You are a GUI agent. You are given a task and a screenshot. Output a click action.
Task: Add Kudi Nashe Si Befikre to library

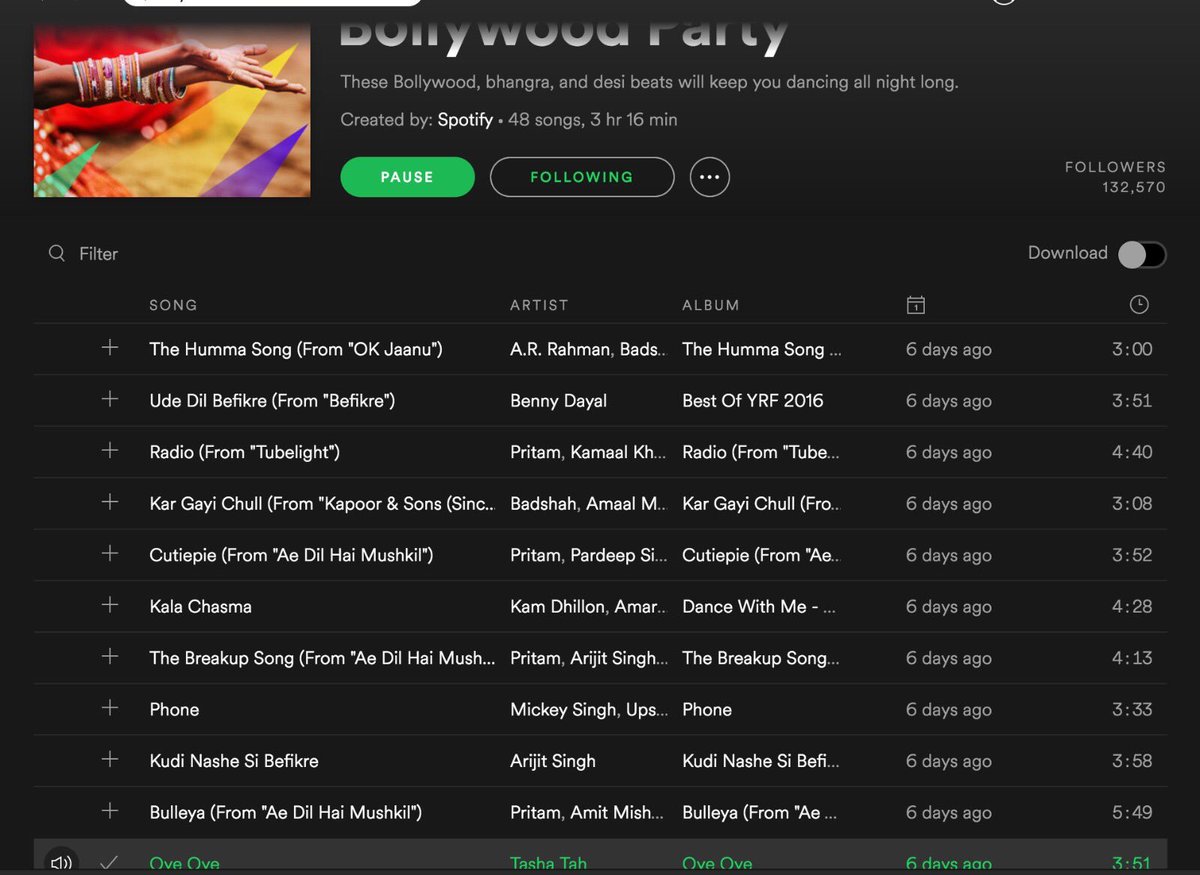click(110, 760)
